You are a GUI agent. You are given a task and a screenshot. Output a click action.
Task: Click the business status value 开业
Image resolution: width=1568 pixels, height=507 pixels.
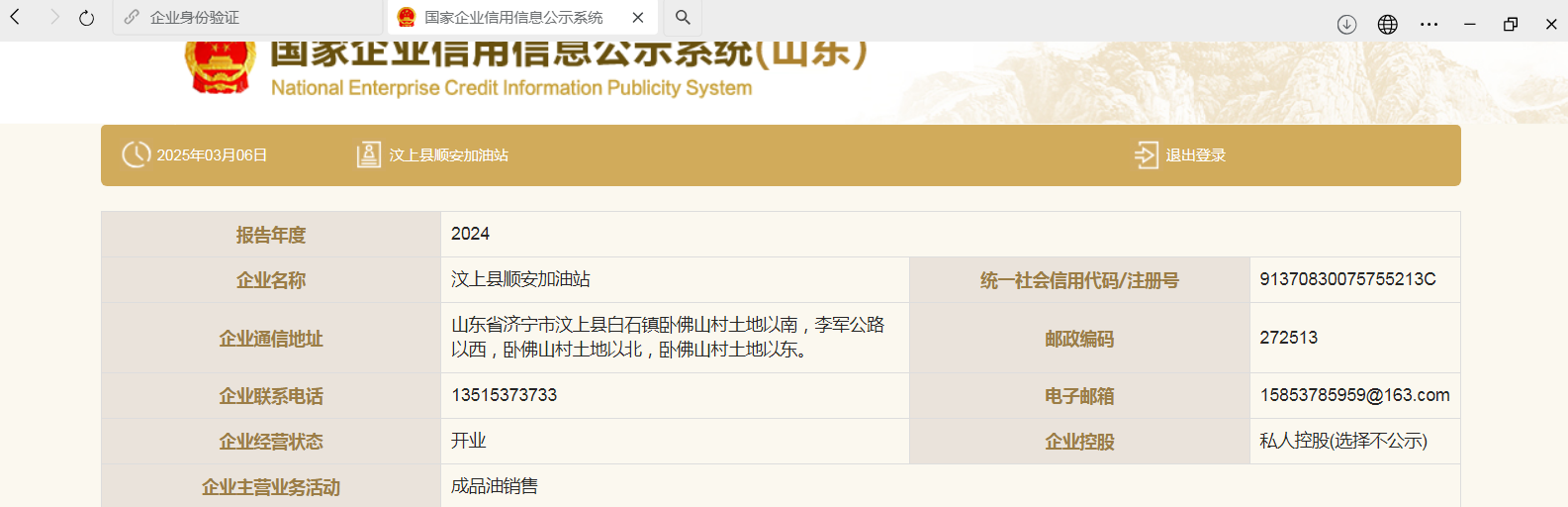coord(469,441)
